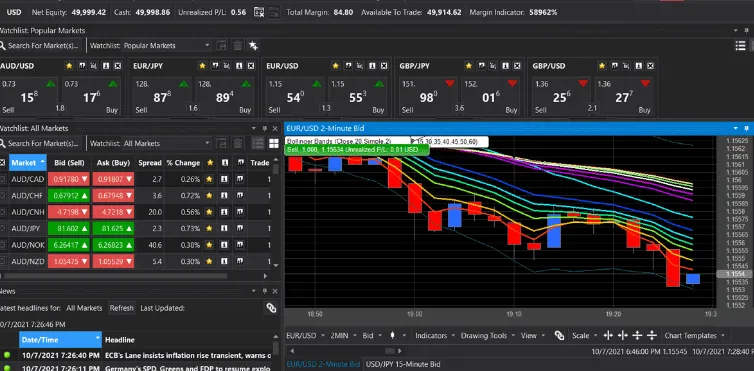Switch Popular Markets to list view icon
754x371 pixels.
(x=740, y=46)
